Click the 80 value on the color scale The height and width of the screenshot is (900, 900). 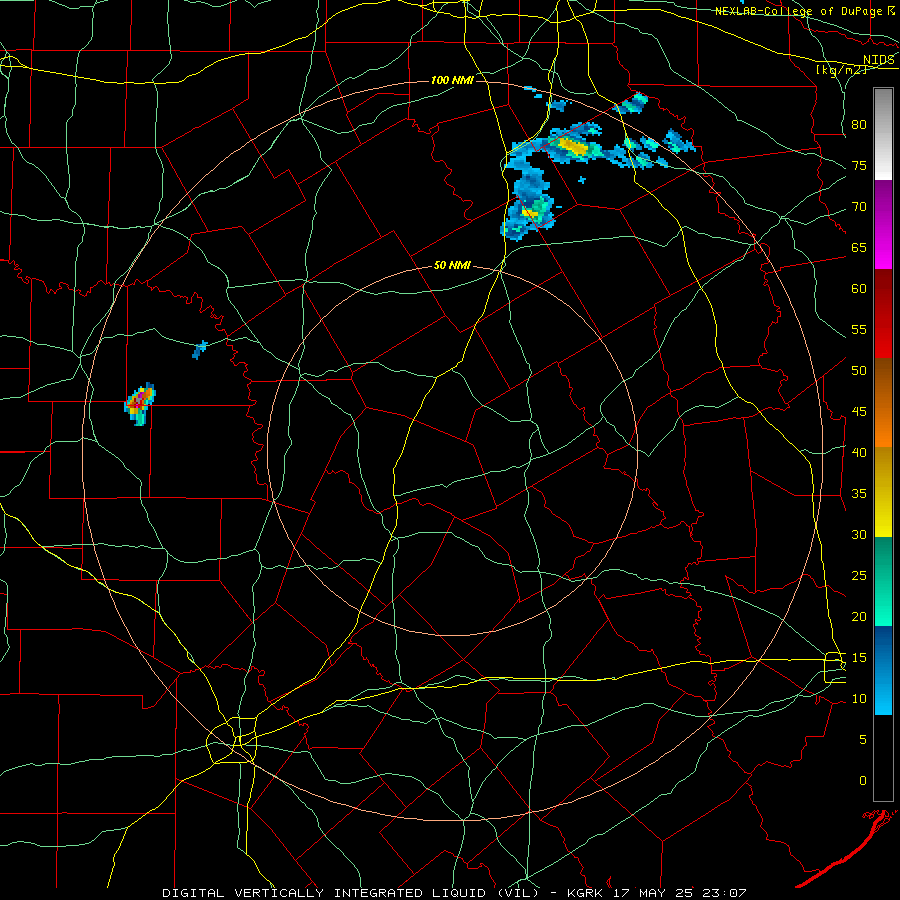859,125
